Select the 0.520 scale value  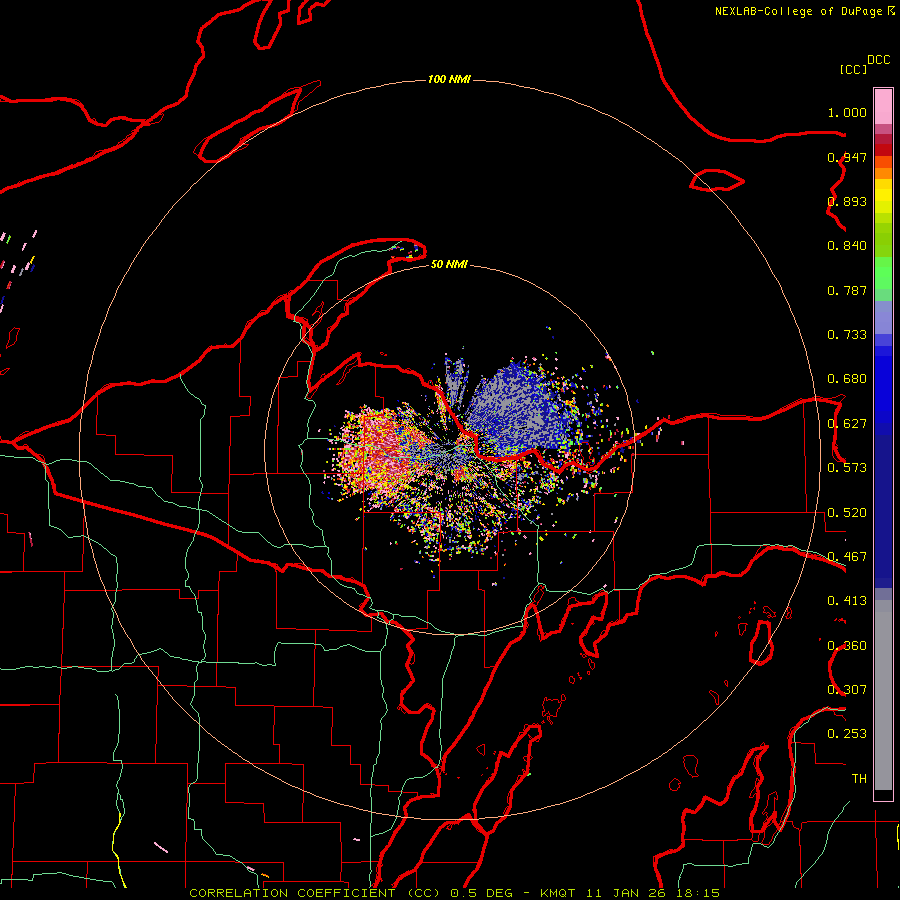tap(847, 513)
